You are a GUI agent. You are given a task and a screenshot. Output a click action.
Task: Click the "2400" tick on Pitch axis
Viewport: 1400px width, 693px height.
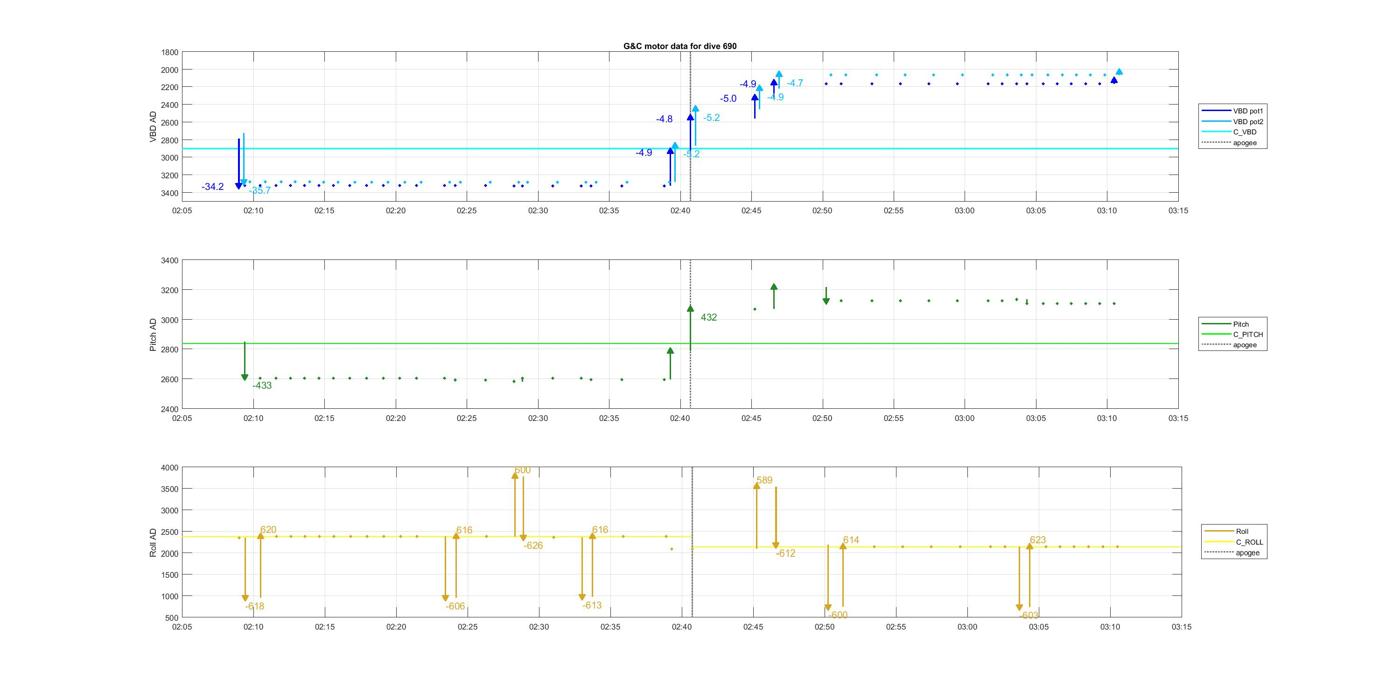click(x=169, y=409)
